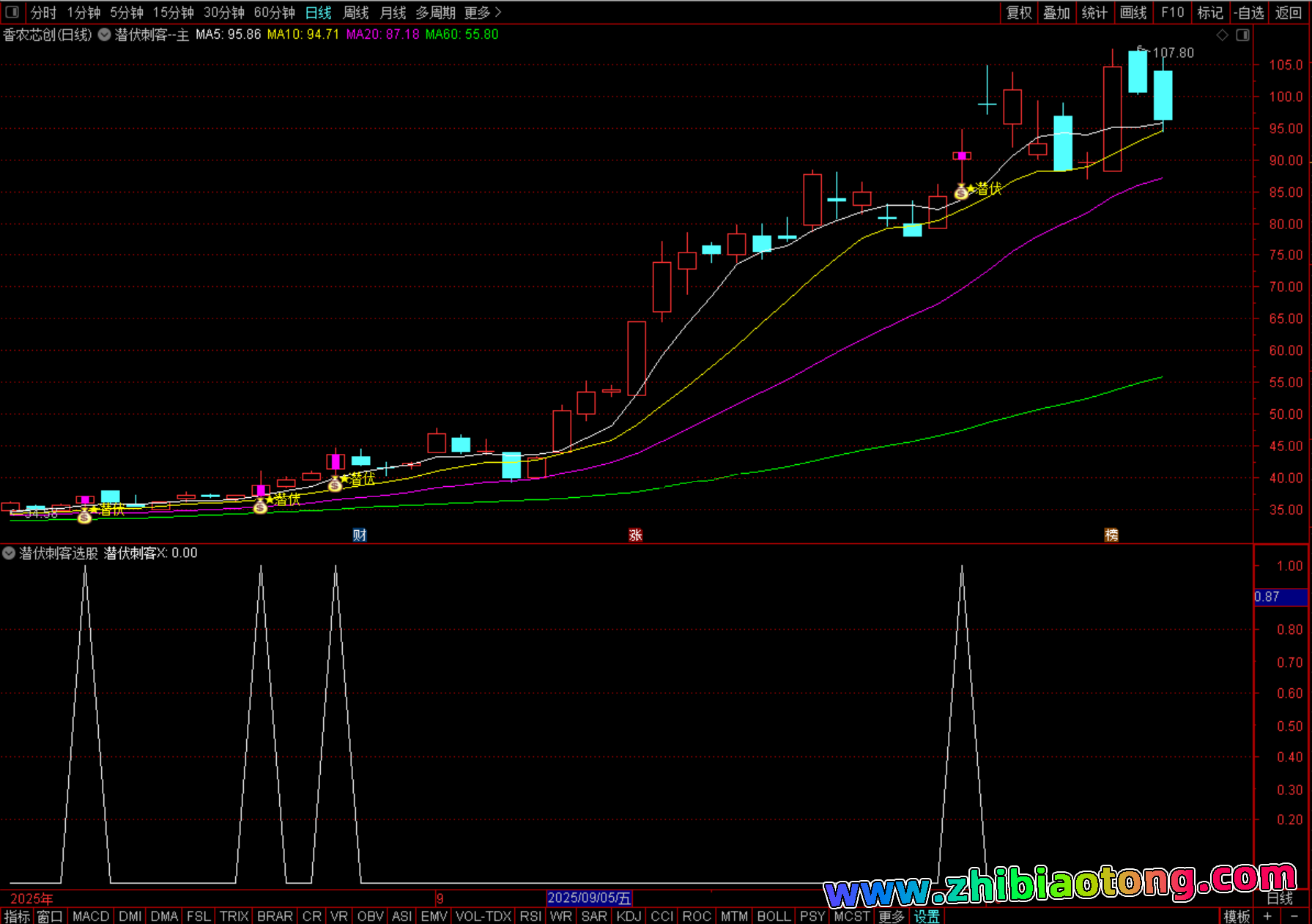Toggle the left sidebar panel icon
This screenshot has width=1312, height=924.
pyautogui.click(x=12, y=12)
